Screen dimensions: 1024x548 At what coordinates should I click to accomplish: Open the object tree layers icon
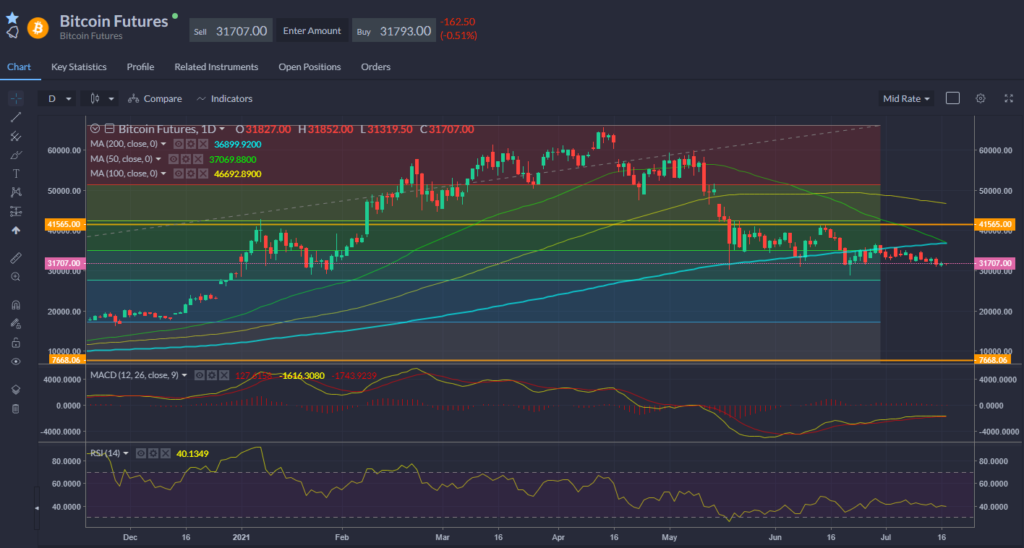16,390
